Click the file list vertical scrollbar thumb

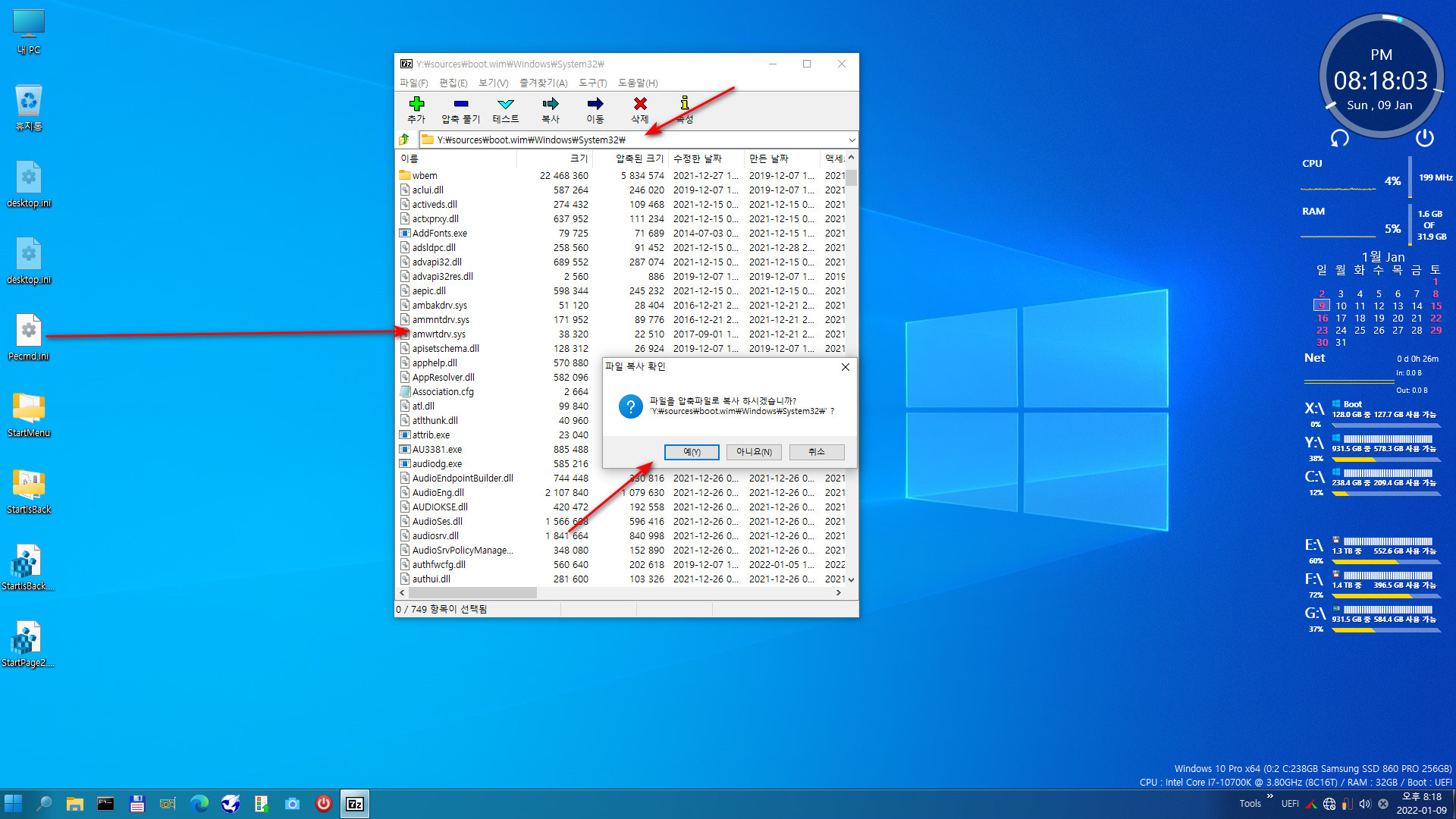coord(852,177)
